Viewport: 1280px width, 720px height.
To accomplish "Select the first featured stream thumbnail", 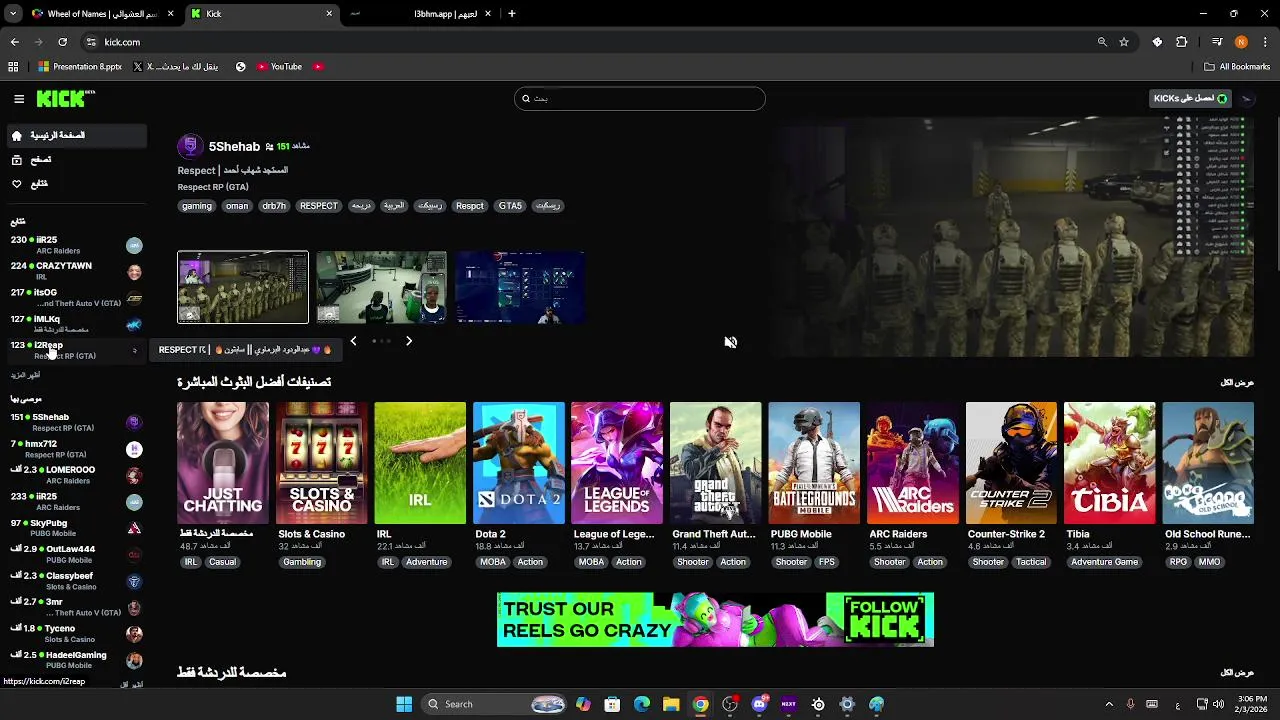I will 243,287.
